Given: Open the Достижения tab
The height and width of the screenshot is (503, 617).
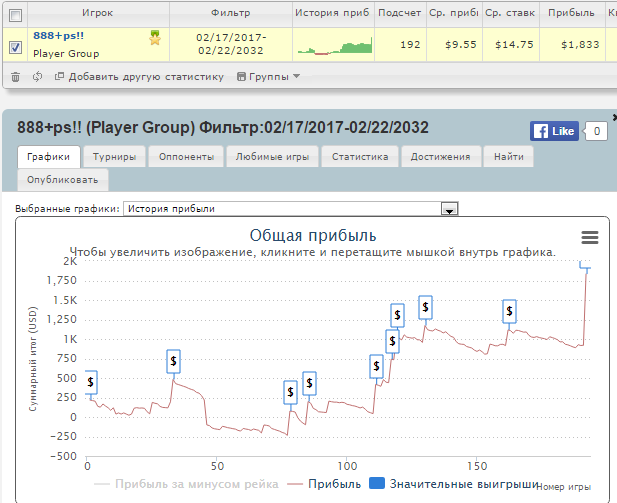Looking at the screenshot, I should (441, 157).
